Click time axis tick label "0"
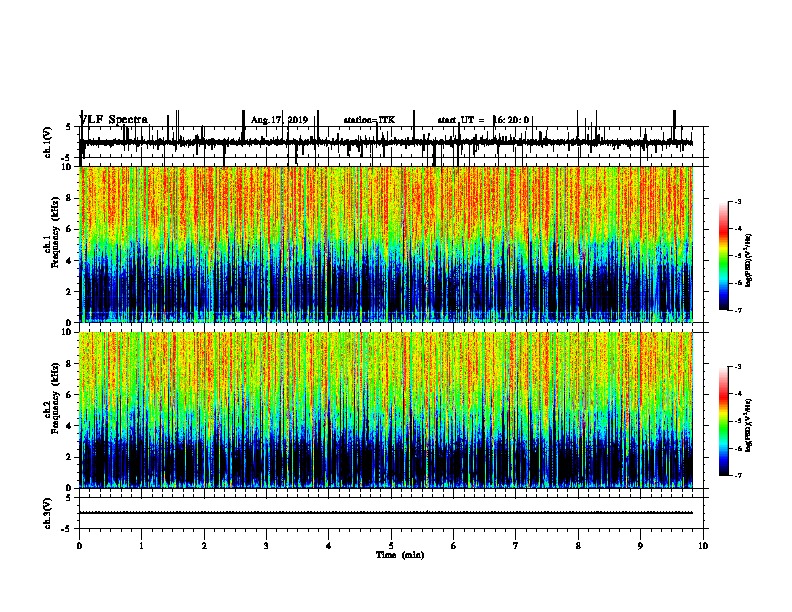 pyautogui.click(x=79, y=546)
